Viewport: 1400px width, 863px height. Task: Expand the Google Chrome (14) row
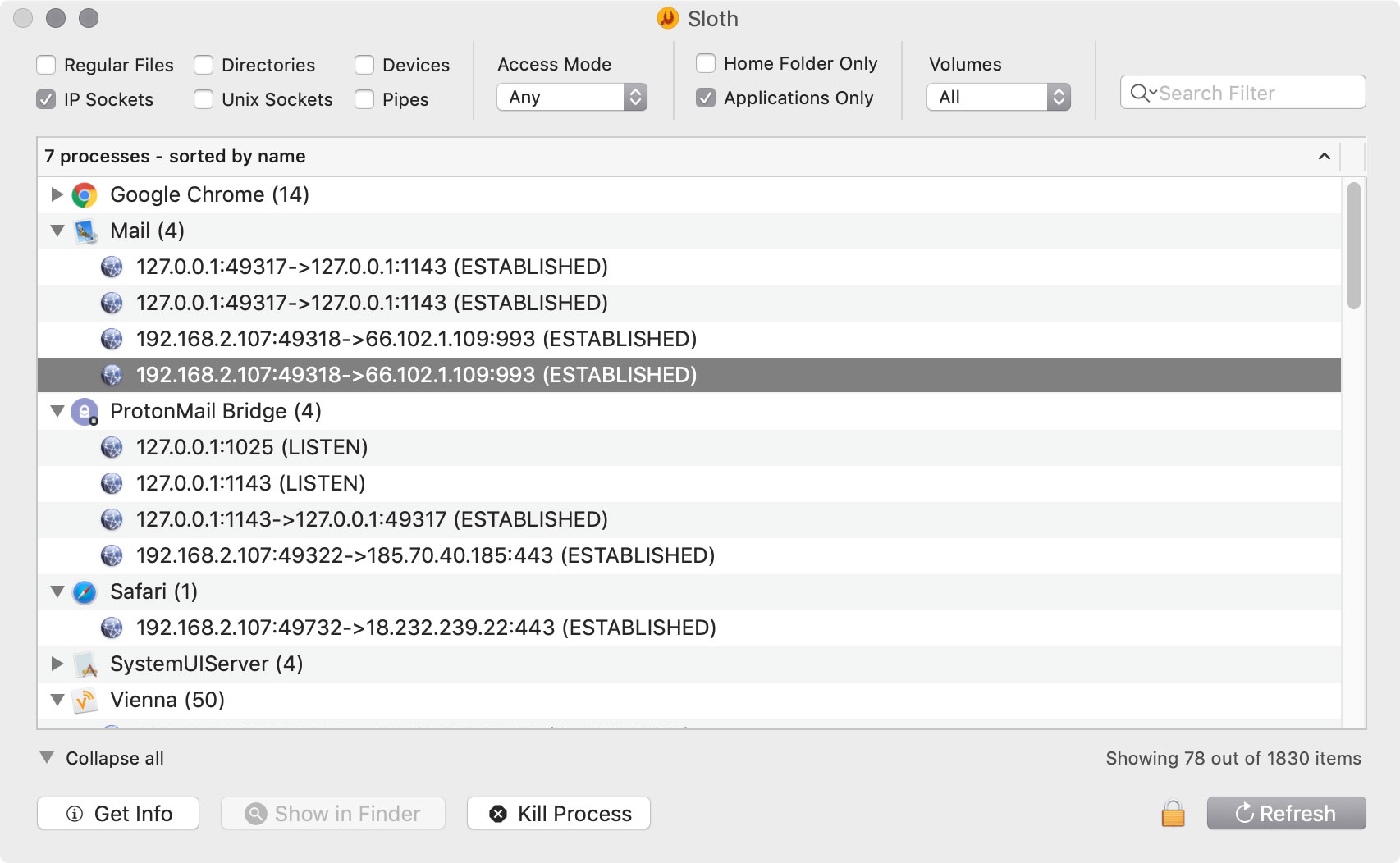click(57, 194)
